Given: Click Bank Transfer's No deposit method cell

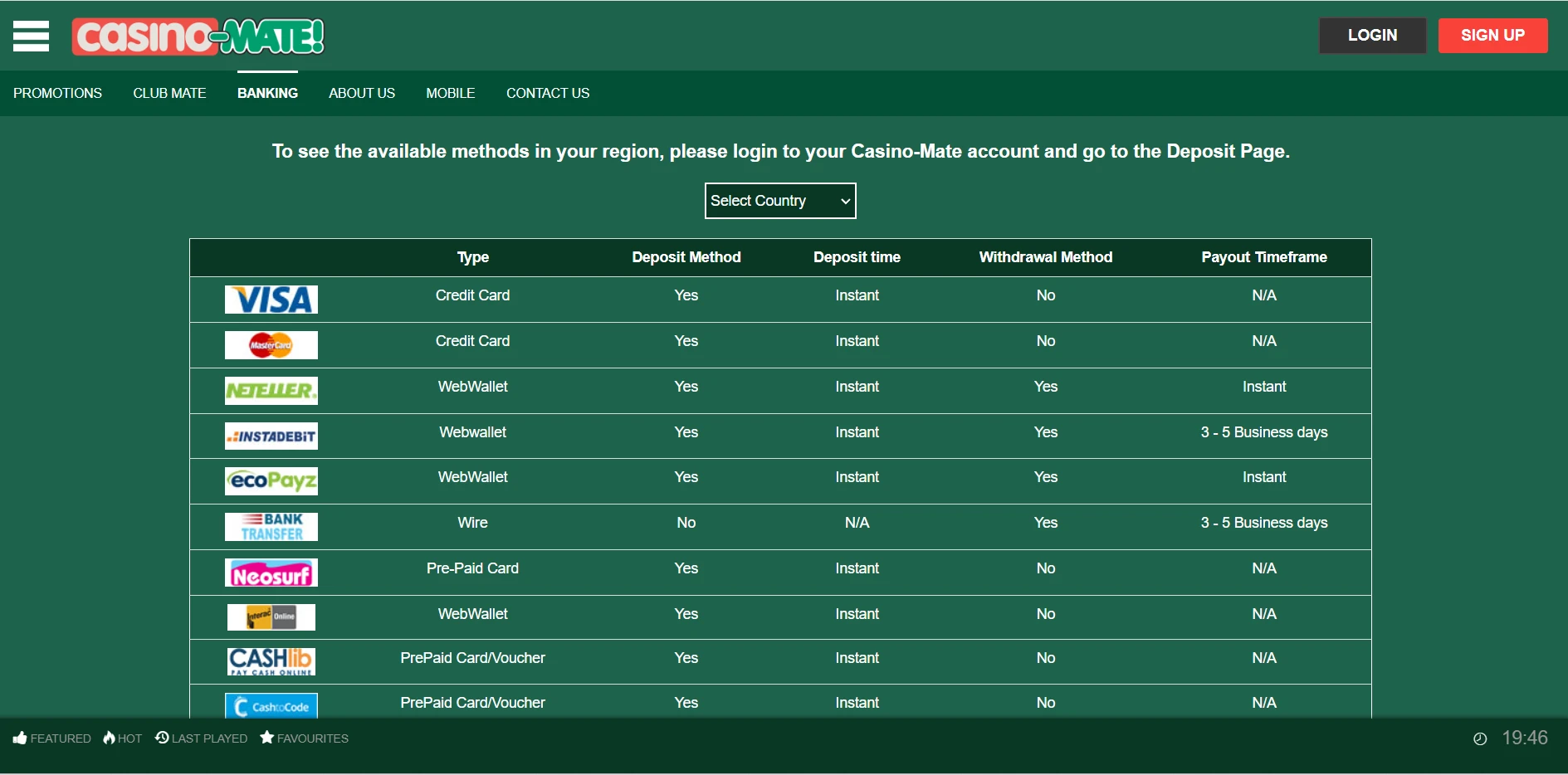Looking at the screenshot, I should click(686, 523).
